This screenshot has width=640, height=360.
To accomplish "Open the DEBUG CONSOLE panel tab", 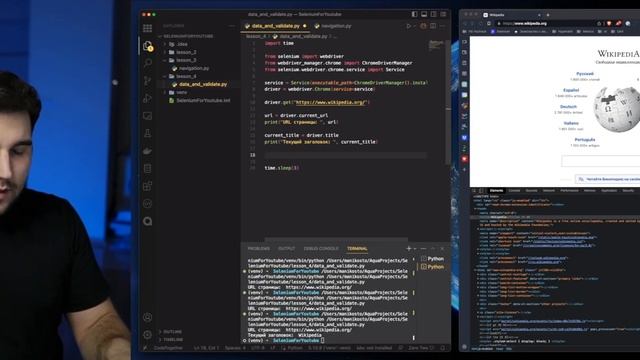I will coord(321,249).
